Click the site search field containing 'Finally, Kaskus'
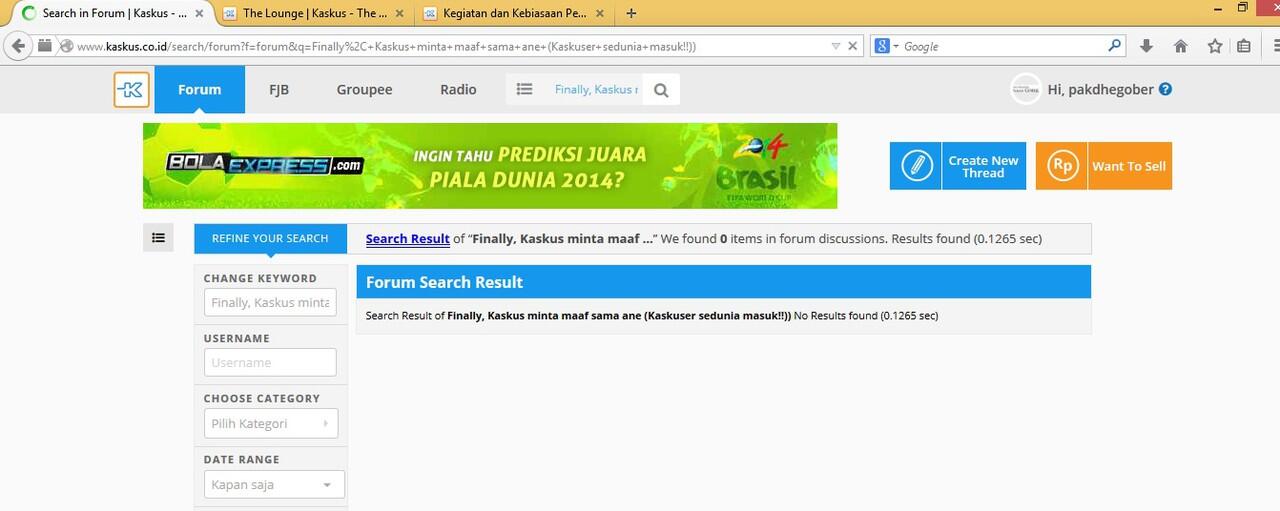 pyautogui.click(x=596, y=89)
